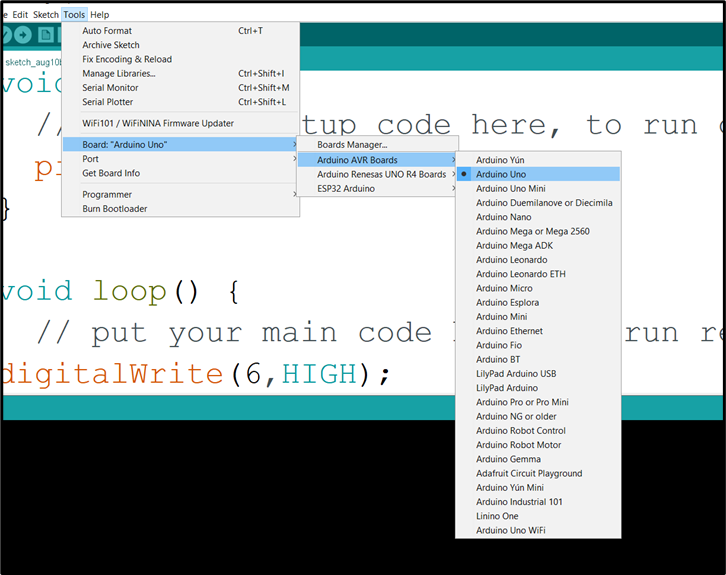Select Arduino NG or older

tap(538, 417)
